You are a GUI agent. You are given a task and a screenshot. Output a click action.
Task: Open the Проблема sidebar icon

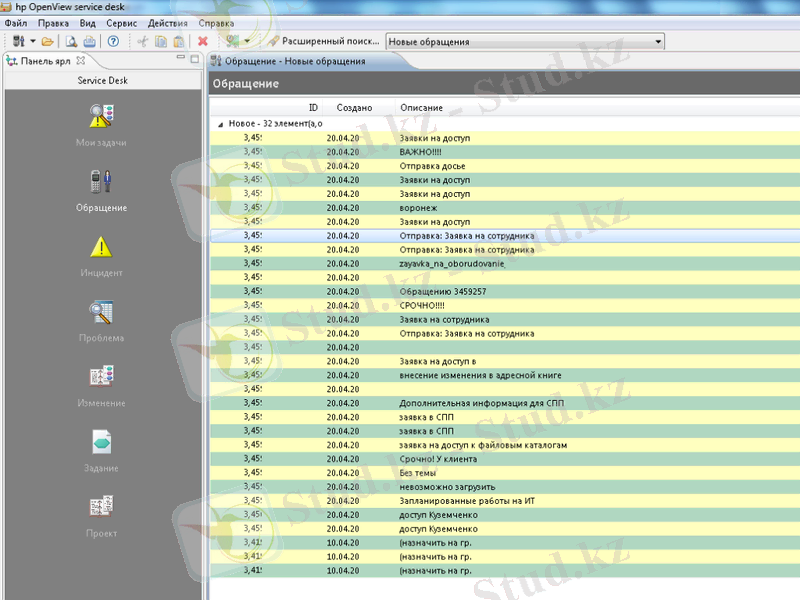click(100, 312)
